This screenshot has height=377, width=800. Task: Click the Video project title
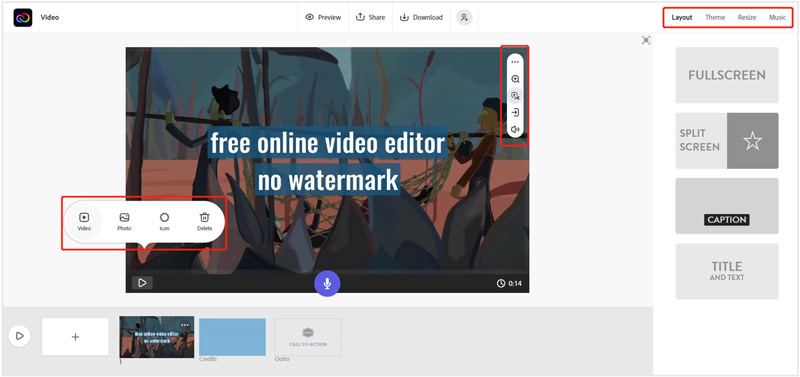click(x=50, y=17)
